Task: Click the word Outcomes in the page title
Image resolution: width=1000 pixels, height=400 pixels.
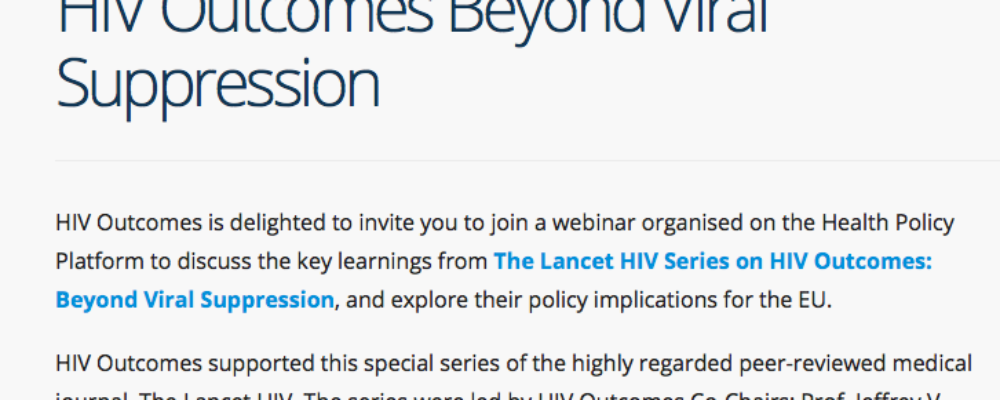Action: (x=297, y=18)
